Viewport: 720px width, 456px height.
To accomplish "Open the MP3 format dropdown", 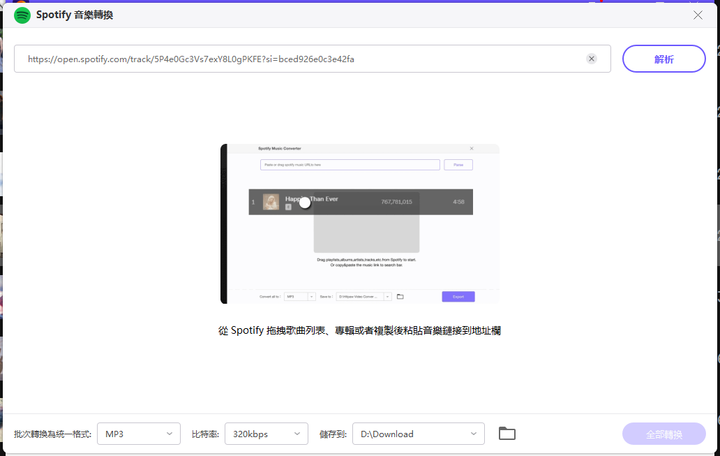I will 139,434.
